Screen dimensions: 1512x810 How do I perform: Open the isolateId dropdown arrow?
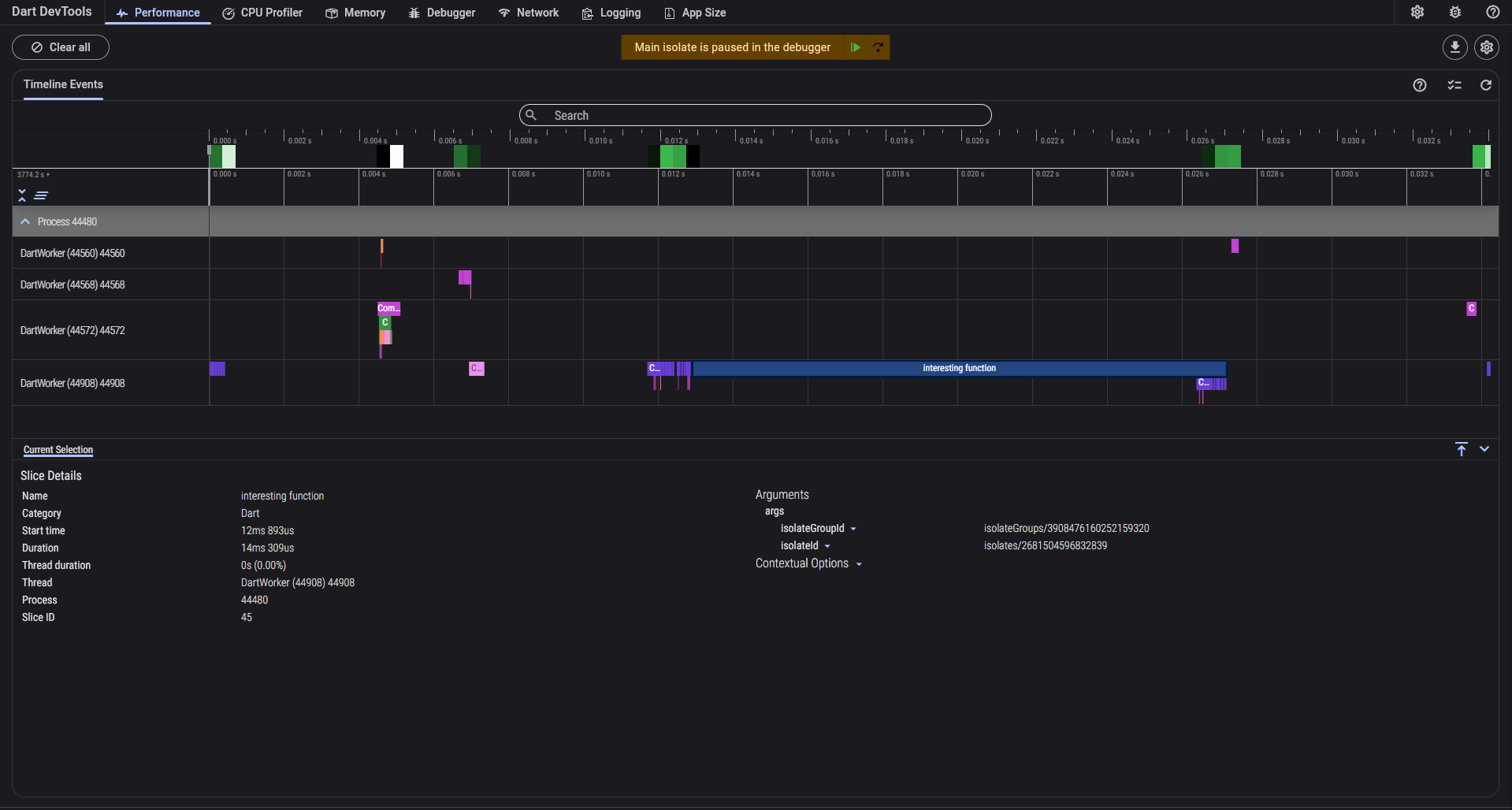[827, 546]
